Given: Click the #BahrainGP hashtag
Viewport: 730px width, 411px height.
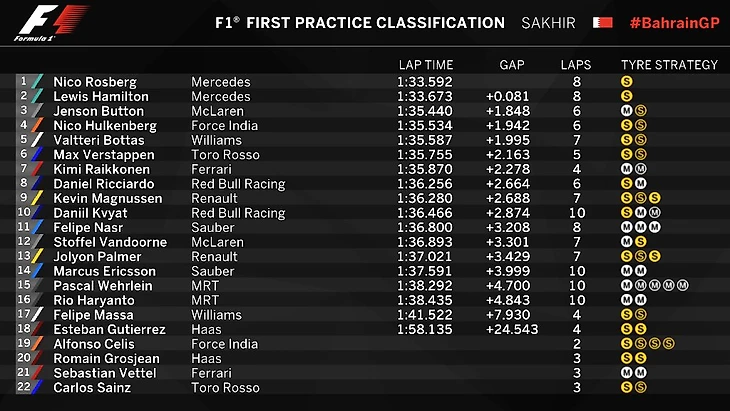Looking at the screenshot, I should point(675,23).
